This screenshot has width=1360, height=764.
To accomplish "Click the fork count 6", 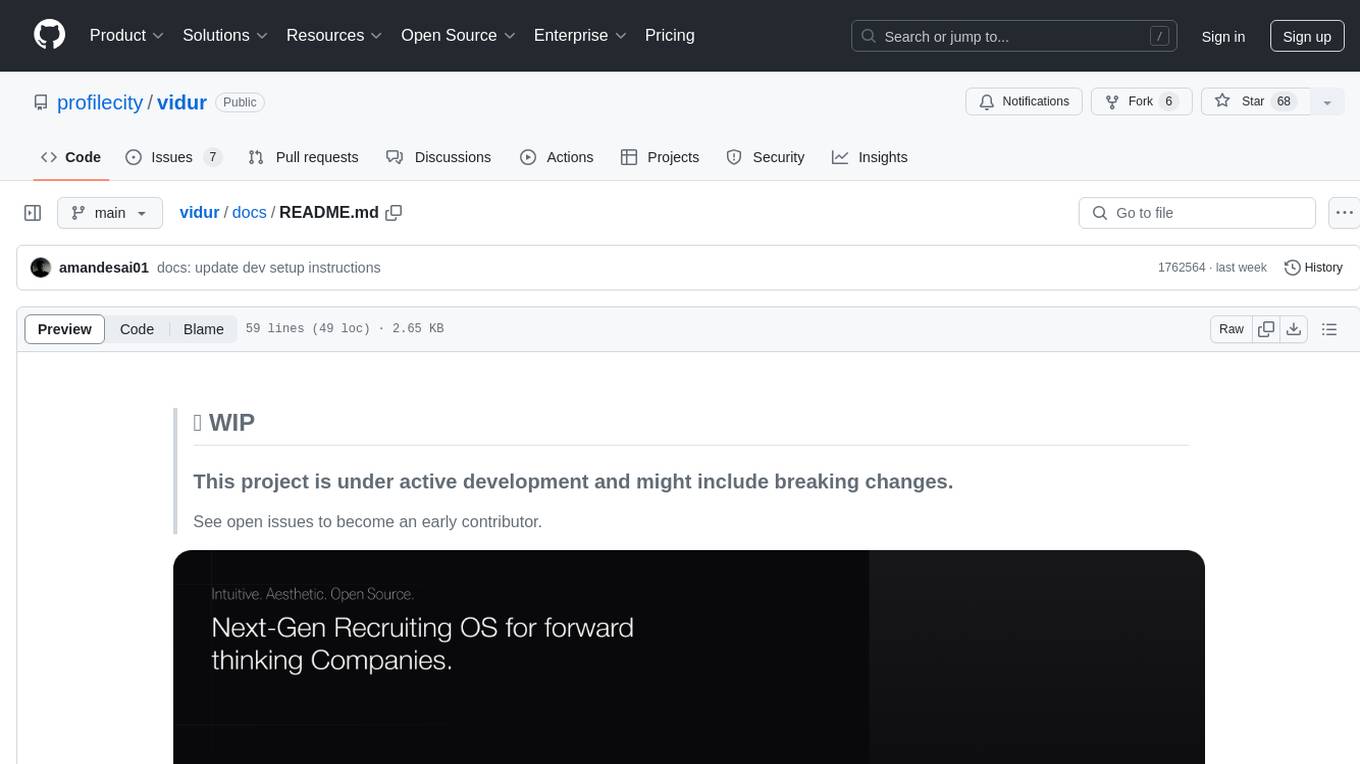I will coord(1169,102).
